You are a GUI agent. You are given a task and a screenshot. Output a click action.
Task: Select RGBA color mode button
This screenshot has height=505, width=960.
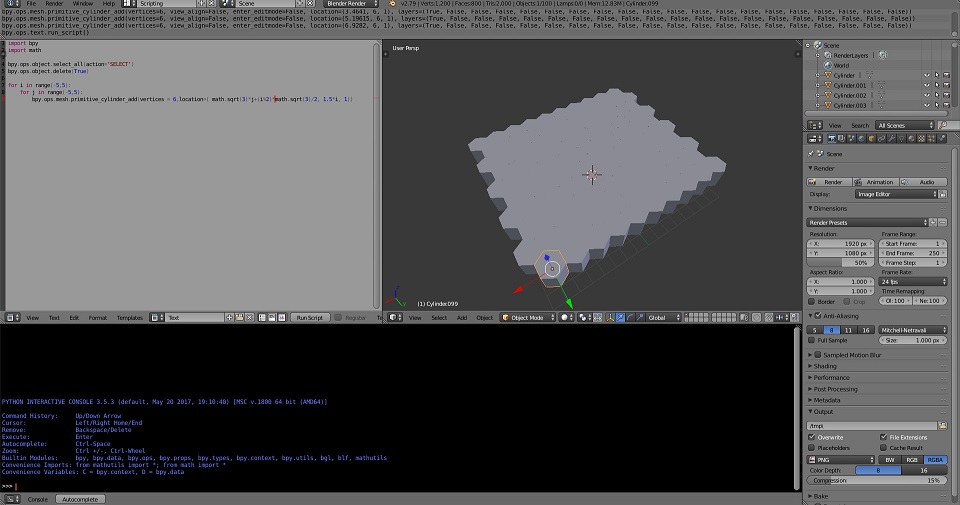click(935, 460)
